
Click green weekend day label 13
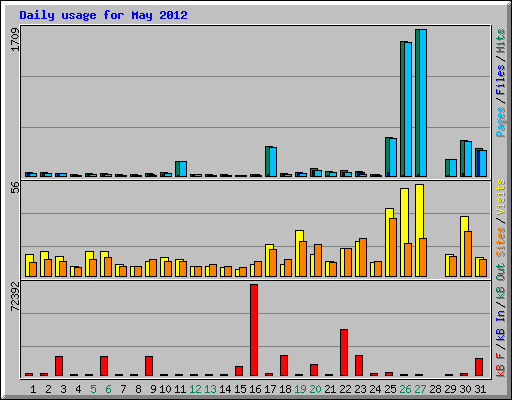(210, 389)
